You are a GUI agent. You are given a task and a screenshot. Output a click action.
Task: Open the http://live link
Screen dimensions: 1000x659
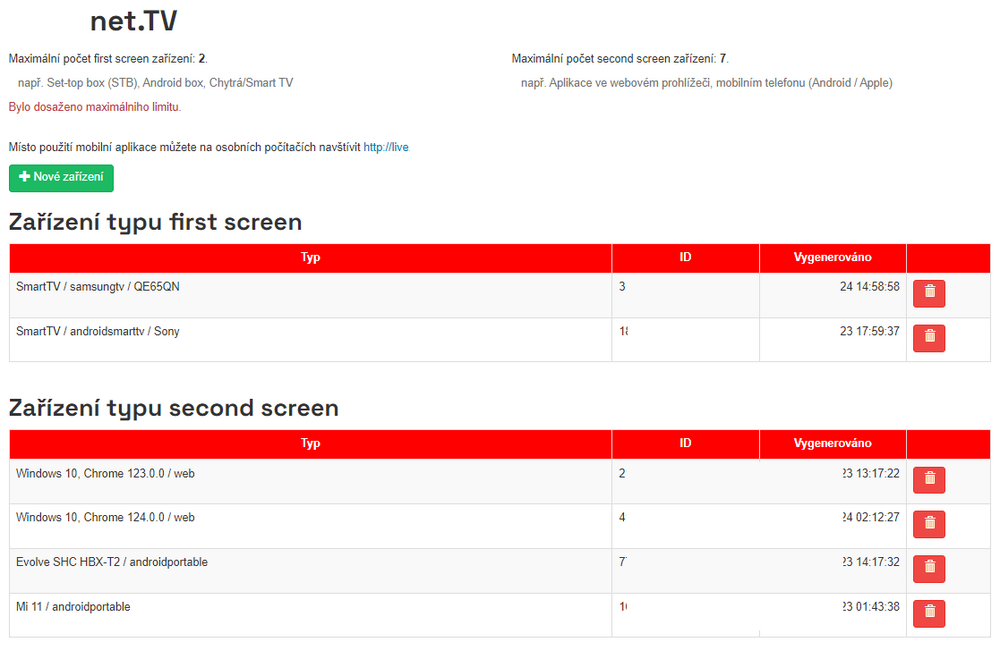[x=386, y=147]
